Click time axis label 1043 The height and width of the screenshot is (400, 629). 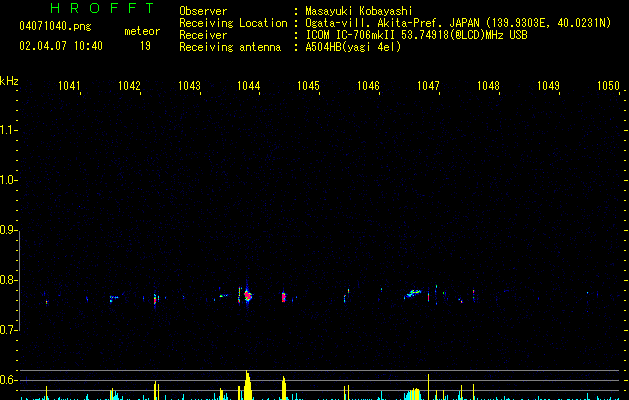[189, 86]
